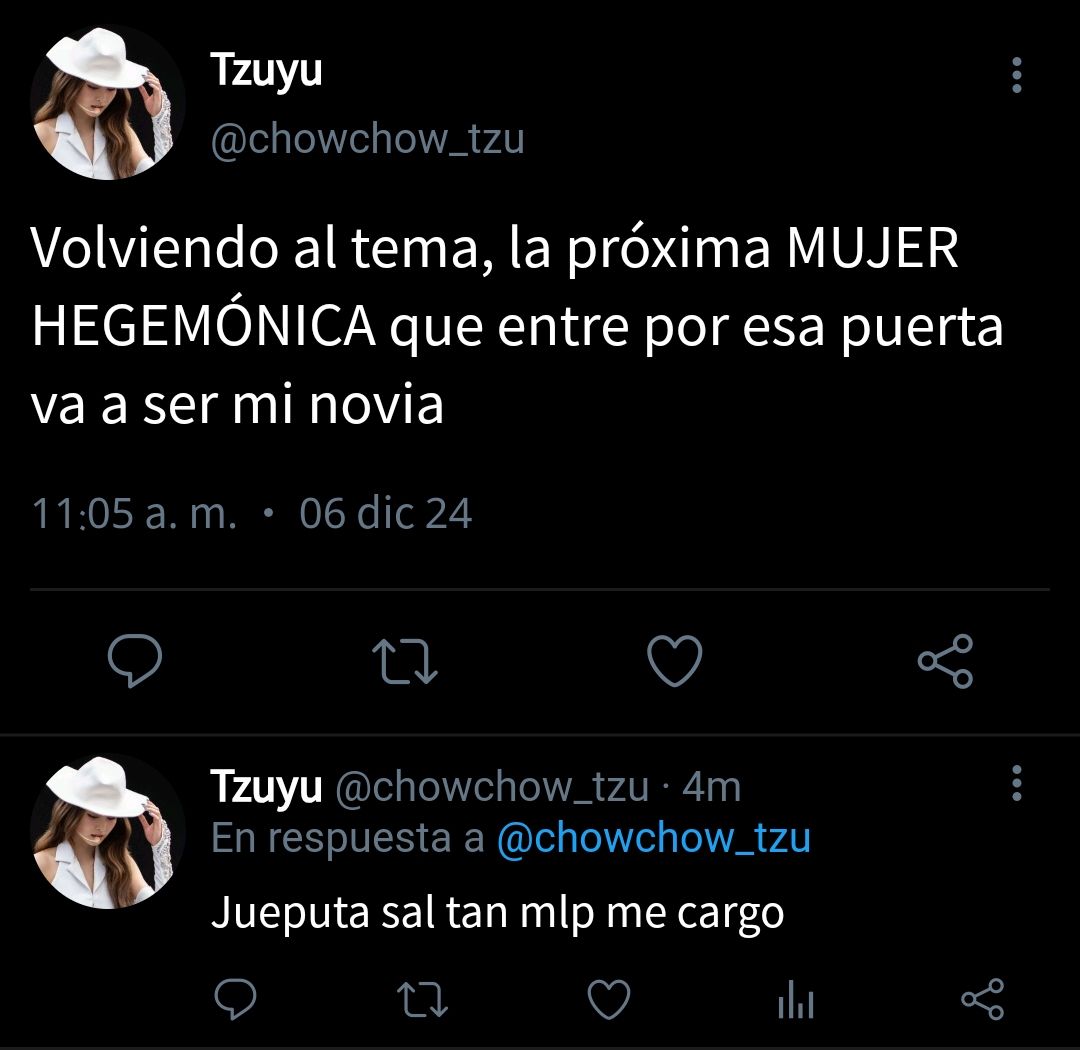Click Tzuyu name in the reply header
The width and height of the screenshot is (1080, 1050).
266,788
